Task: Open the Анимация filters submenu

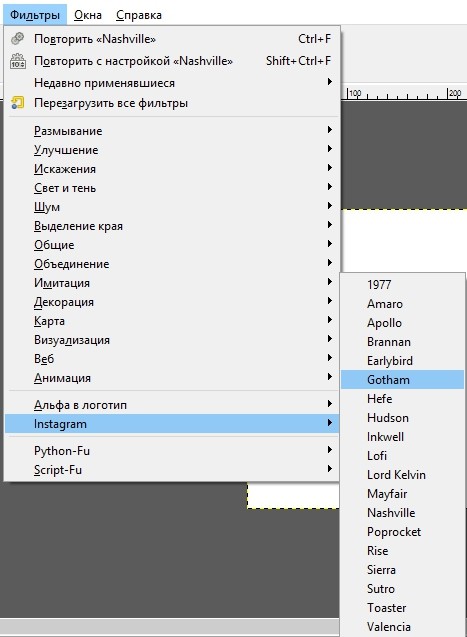Action: click(172, 378)
